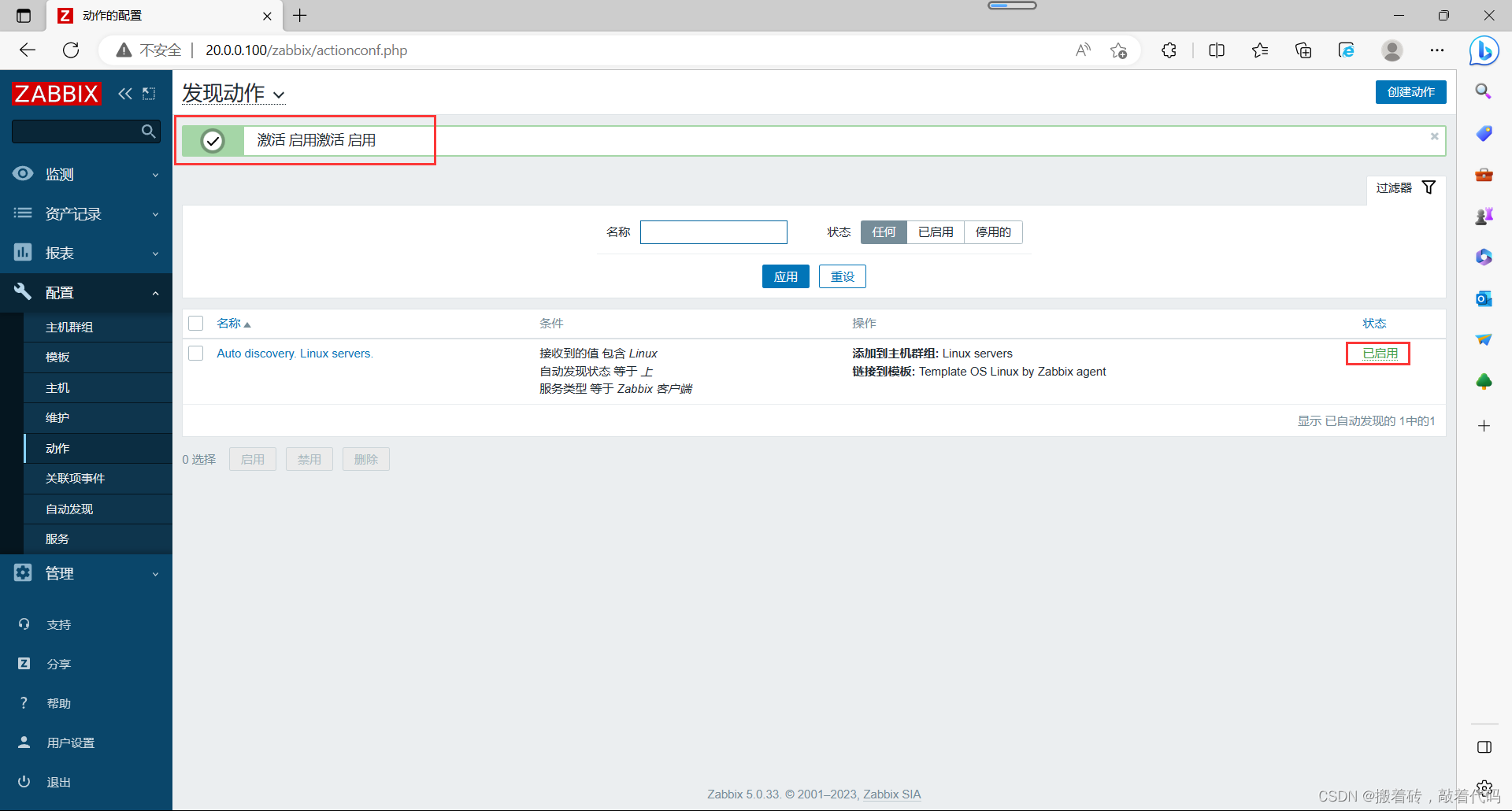The width and height of the screenshot is (1512, 811).
Task: Click the 应用 filter button
Action: (785, 276)
